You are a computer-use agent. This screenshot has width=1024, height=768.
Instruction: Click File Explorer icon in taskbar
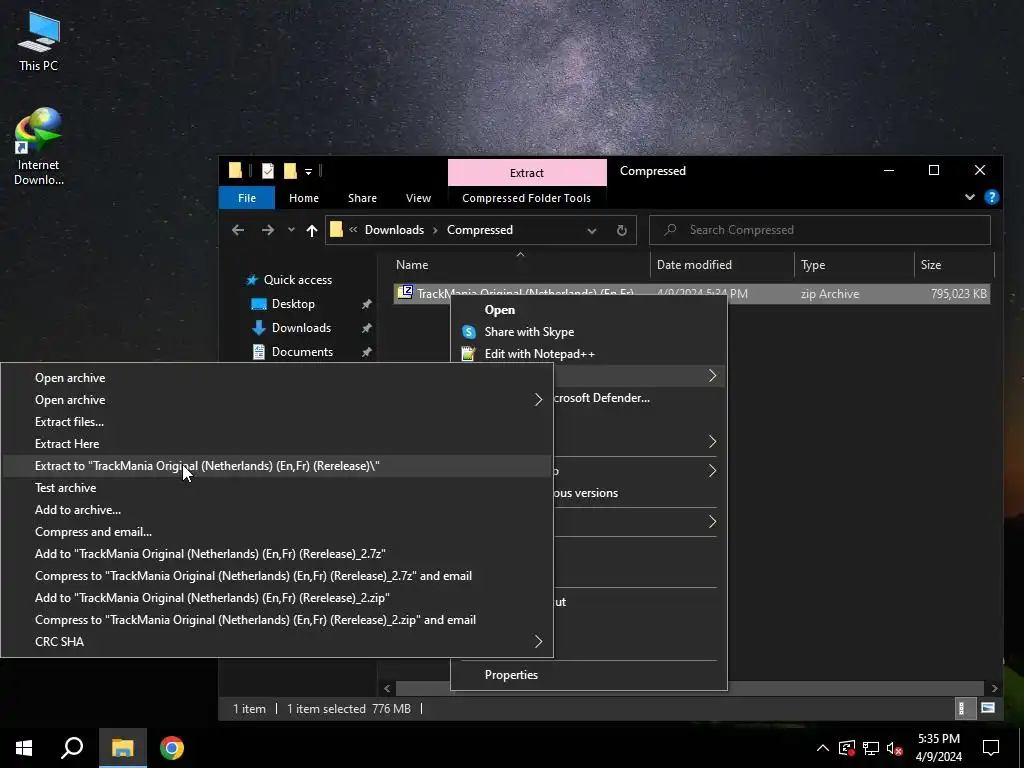[x=123, y=748]
